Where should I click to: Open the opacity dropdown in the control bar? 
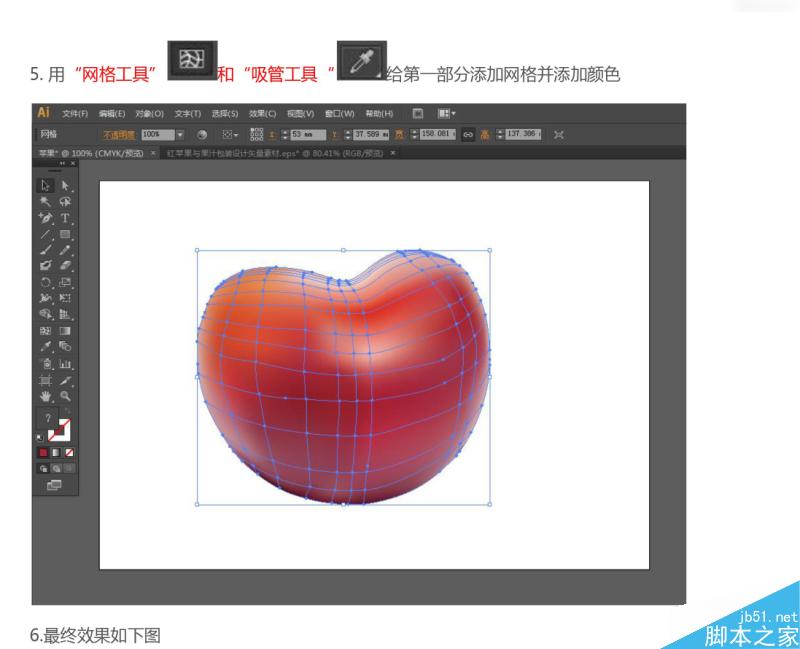[180, 133]
